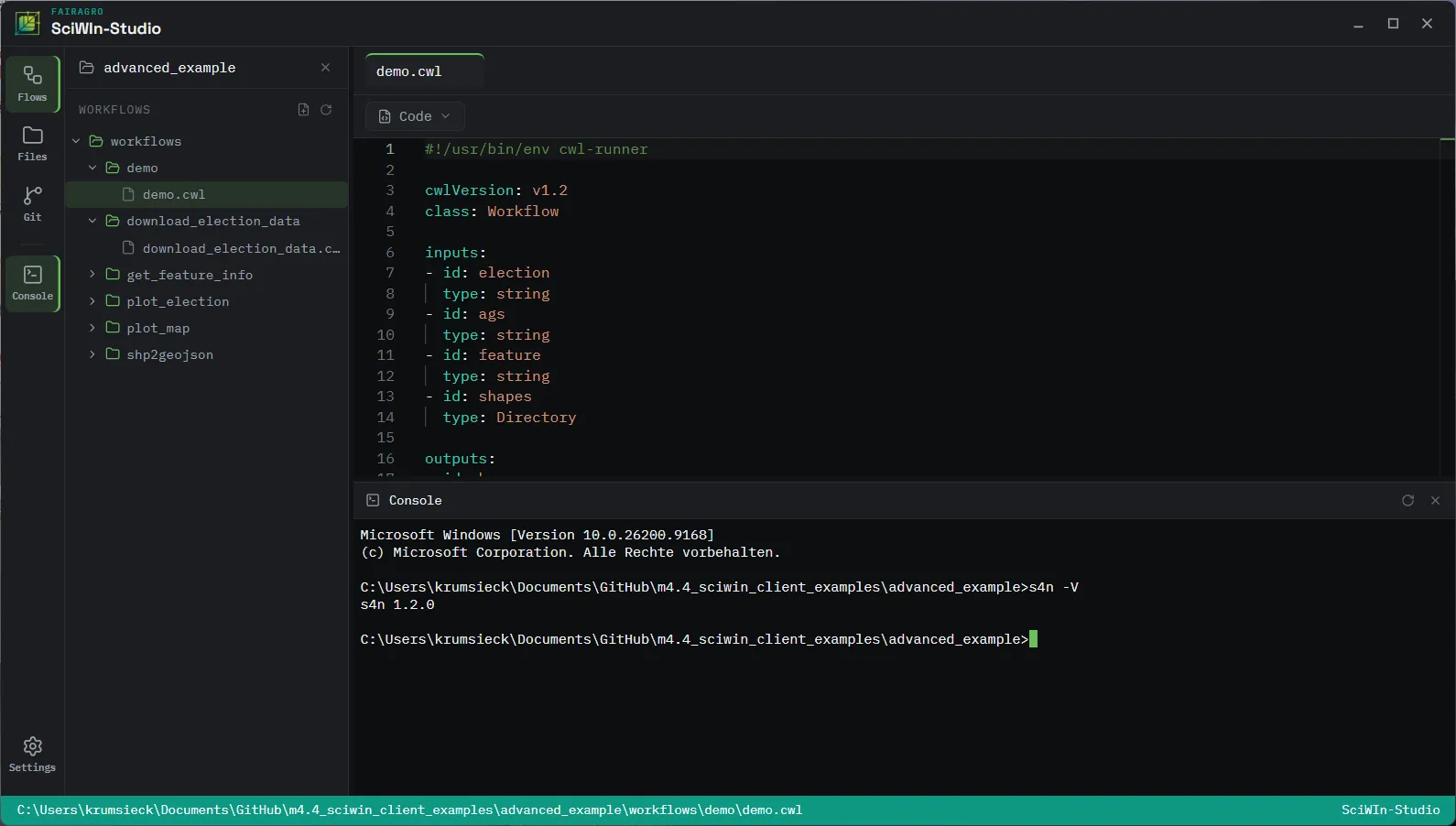1456x826 pixels.
Task: Click 'outputs:' line in editor
Action: (460, 459)
